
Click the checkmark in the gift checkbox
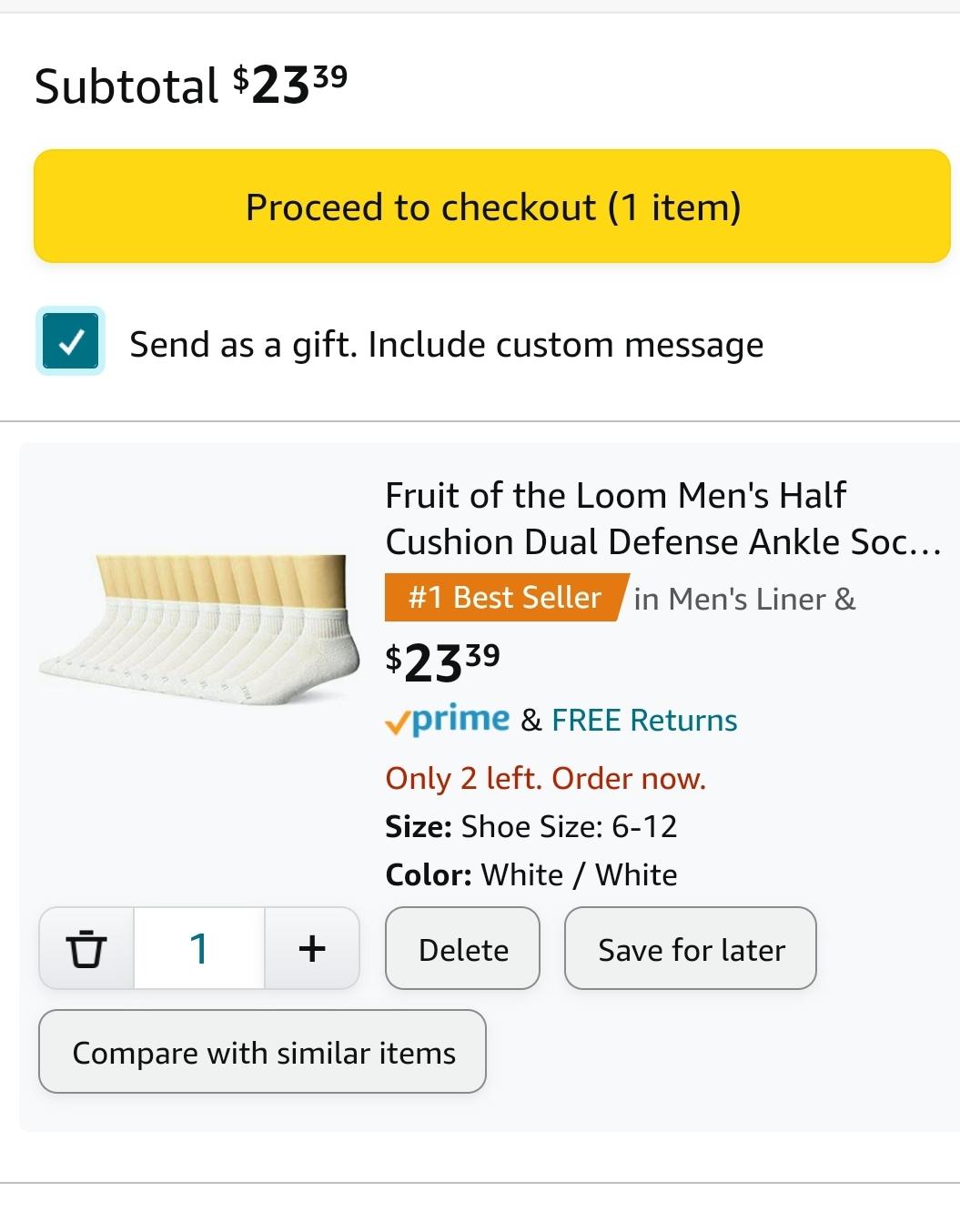click(71, 342)
